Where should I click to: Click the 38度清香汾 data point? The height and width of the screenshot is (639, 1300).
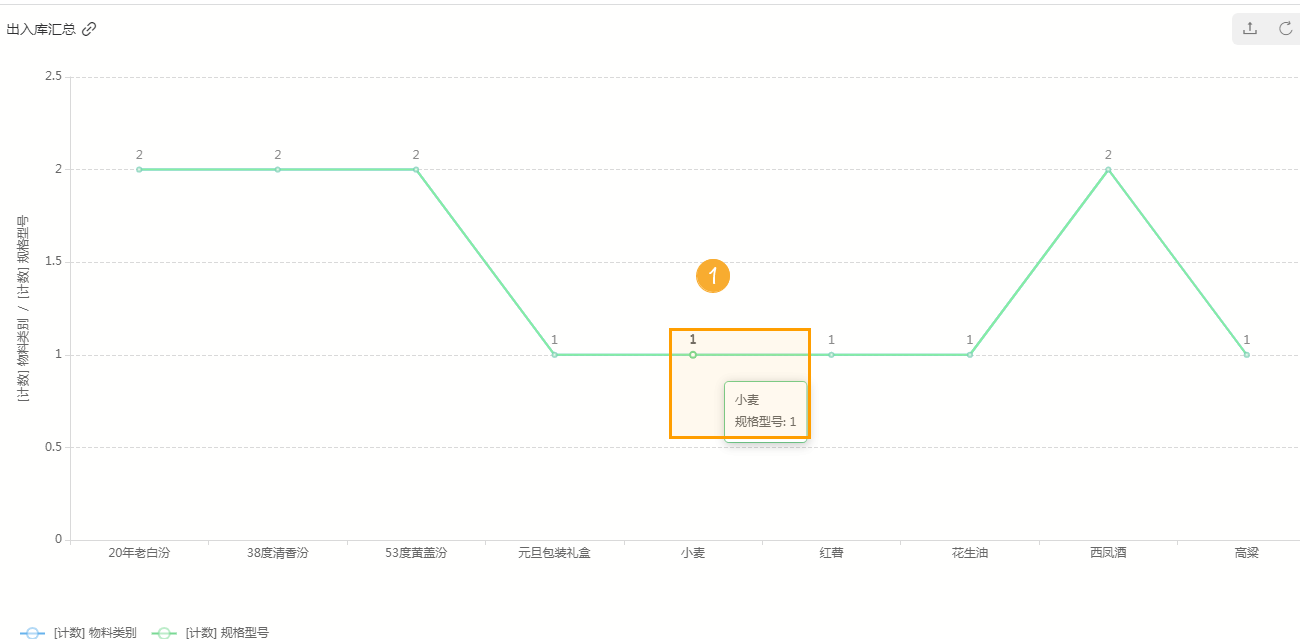[278, 170]
